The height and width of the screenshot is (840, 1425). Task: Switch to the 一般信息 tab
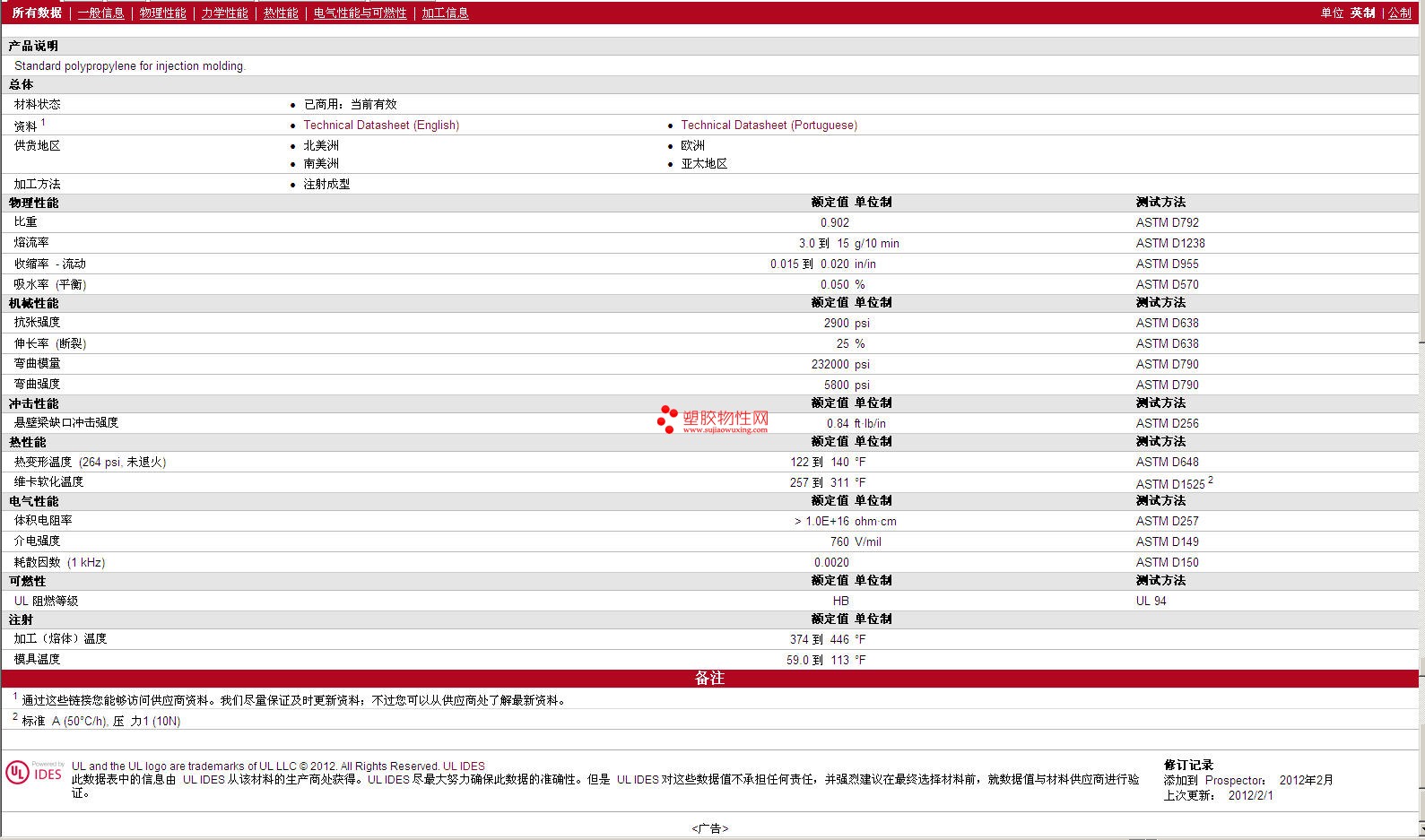[x=101, y=13]
